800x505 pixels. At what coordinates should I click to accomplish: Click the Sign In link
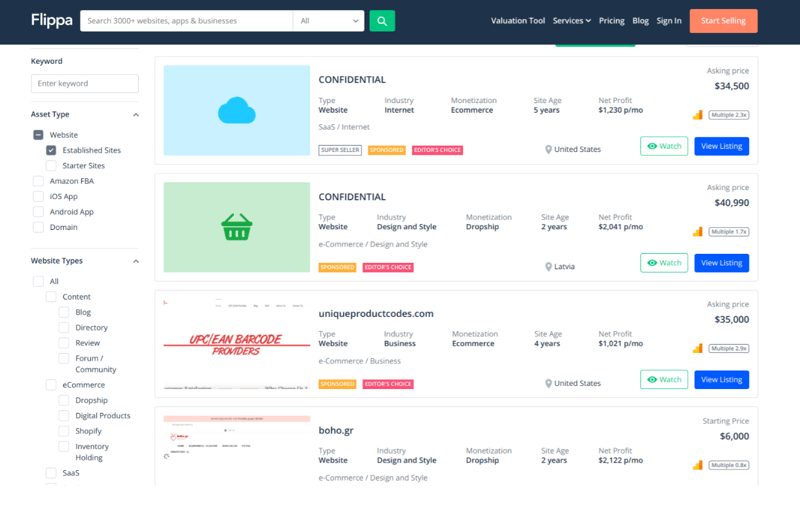point(669,21)
